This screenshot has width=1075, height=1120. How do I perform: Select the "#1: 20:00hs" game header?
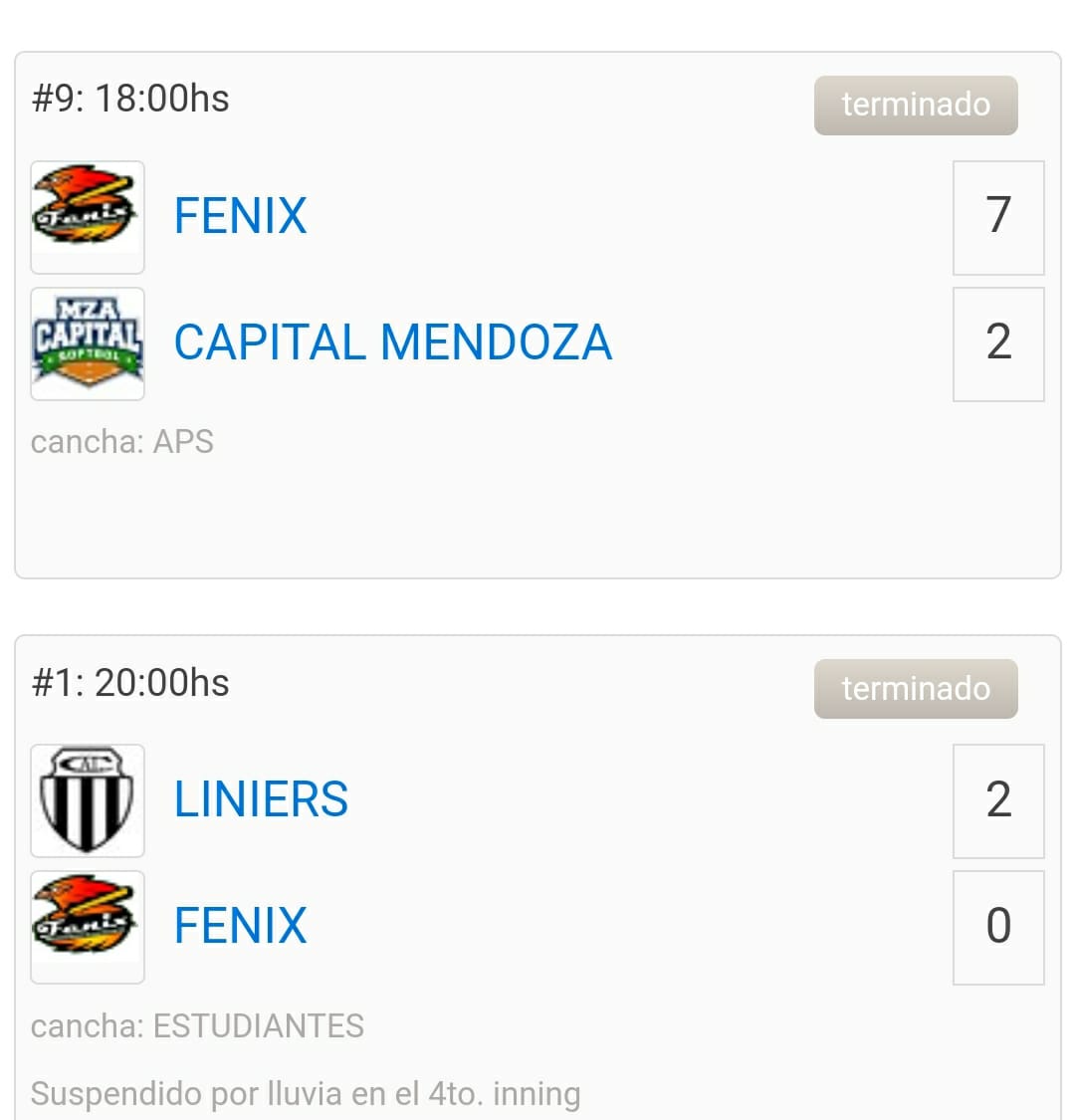click(130, 683)
